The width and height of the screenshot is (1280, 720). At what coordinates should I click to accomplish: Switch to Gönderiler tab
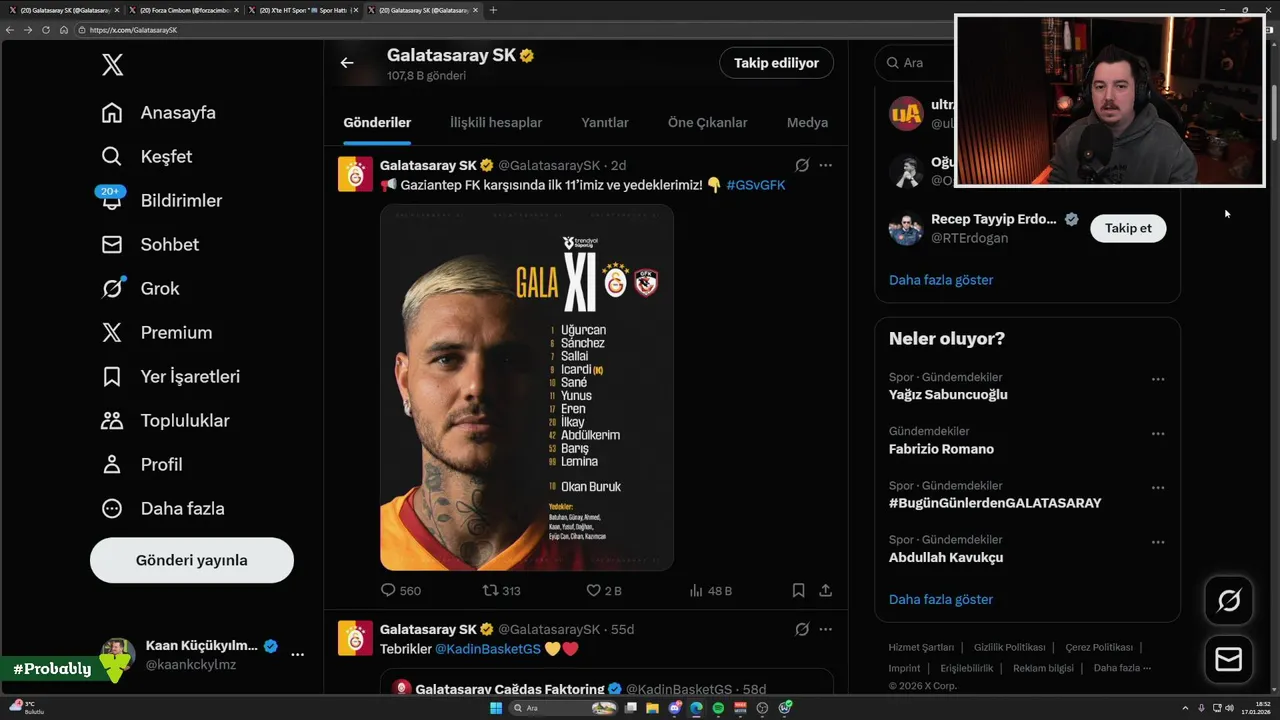[377, 123]
